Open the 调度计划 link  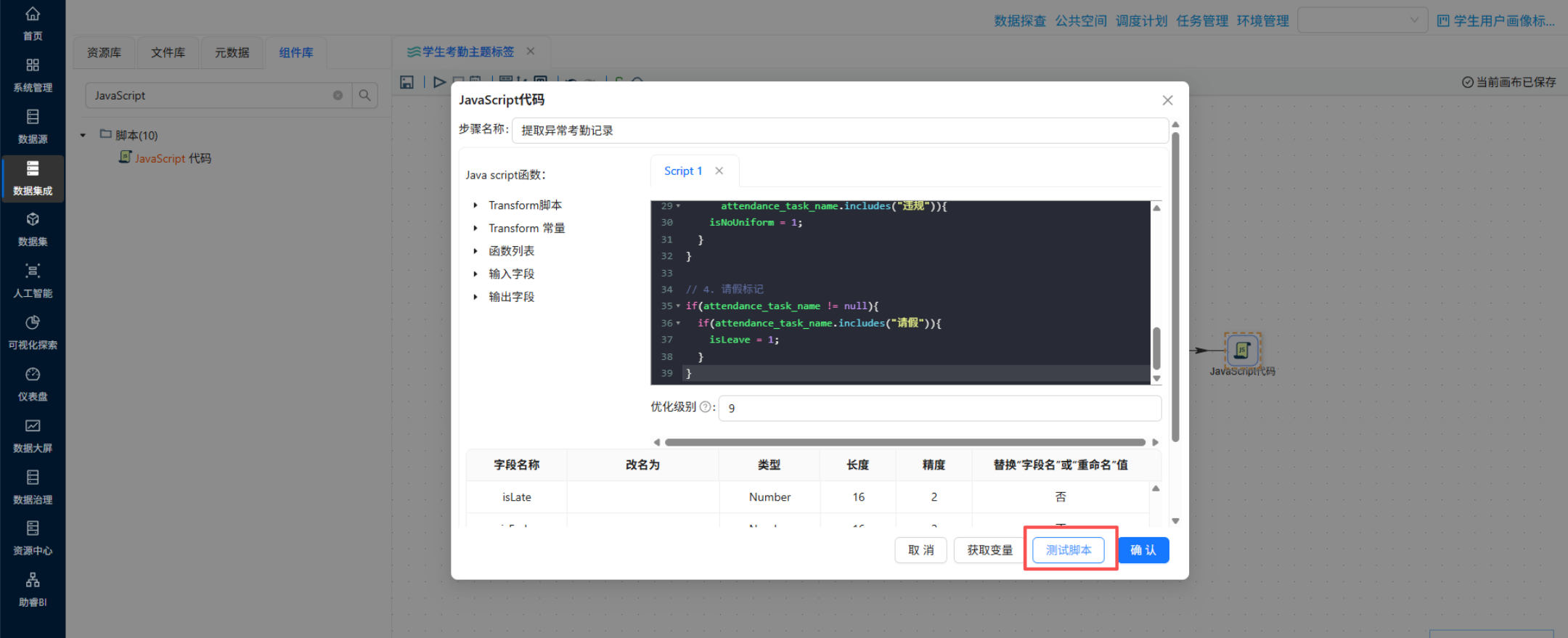click(x=1142, y=21)
